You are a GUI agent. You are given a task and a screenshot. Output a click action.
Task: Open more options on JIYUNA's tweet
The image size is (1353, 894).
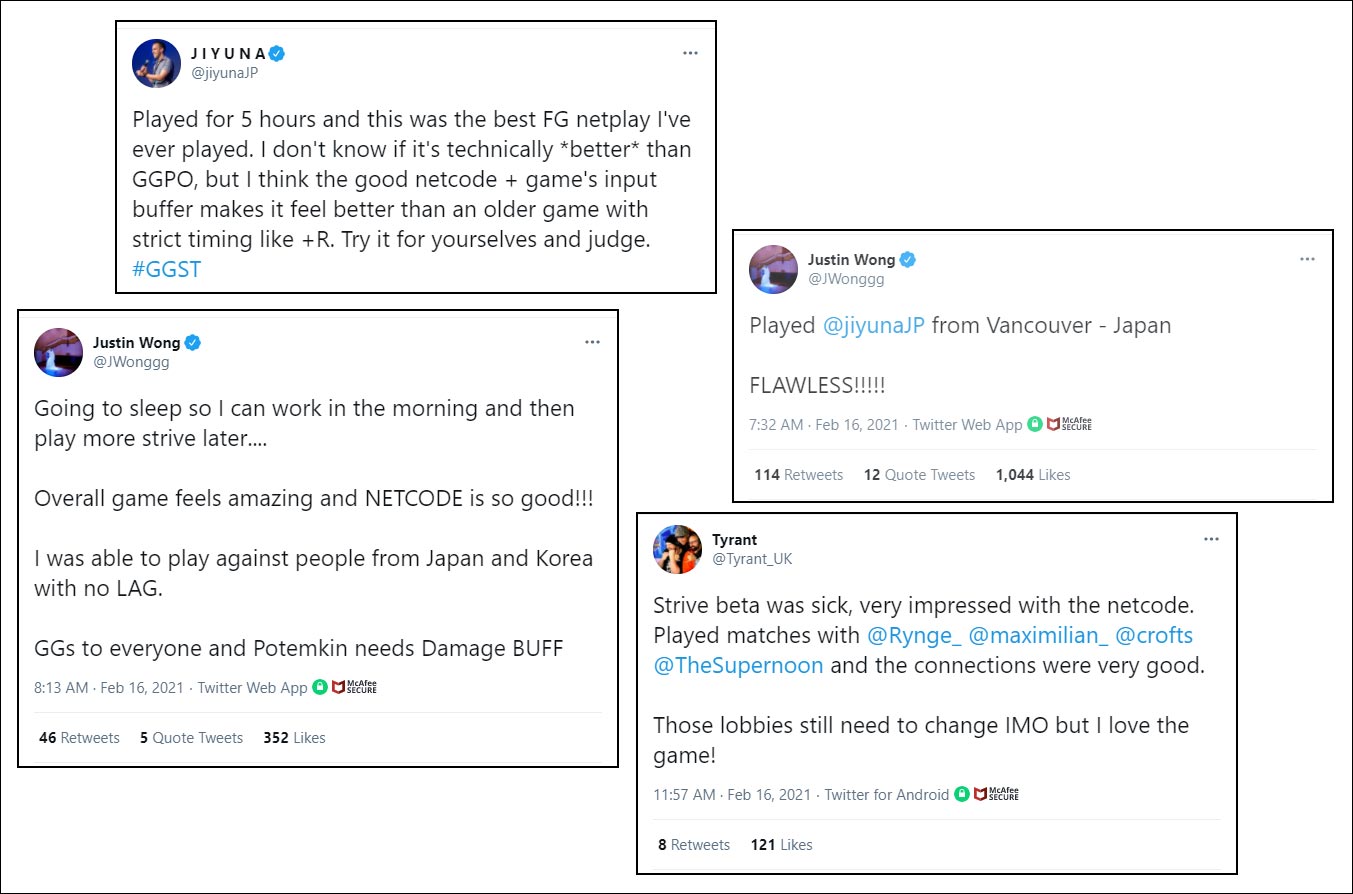pos(690,53)
